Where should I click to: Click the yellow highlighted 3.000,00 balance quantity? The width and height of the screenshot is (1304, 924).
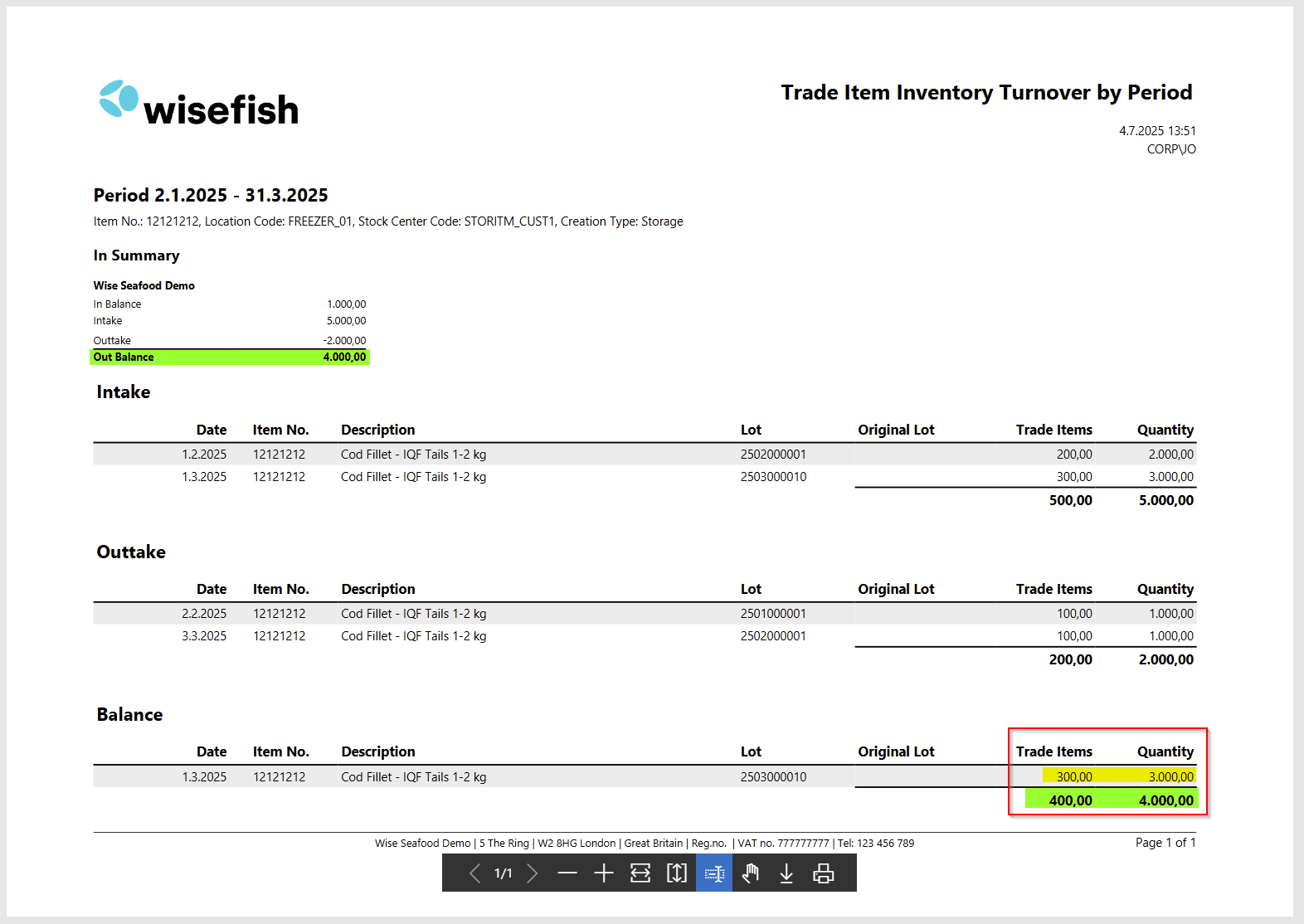(x=1170, y=777)
